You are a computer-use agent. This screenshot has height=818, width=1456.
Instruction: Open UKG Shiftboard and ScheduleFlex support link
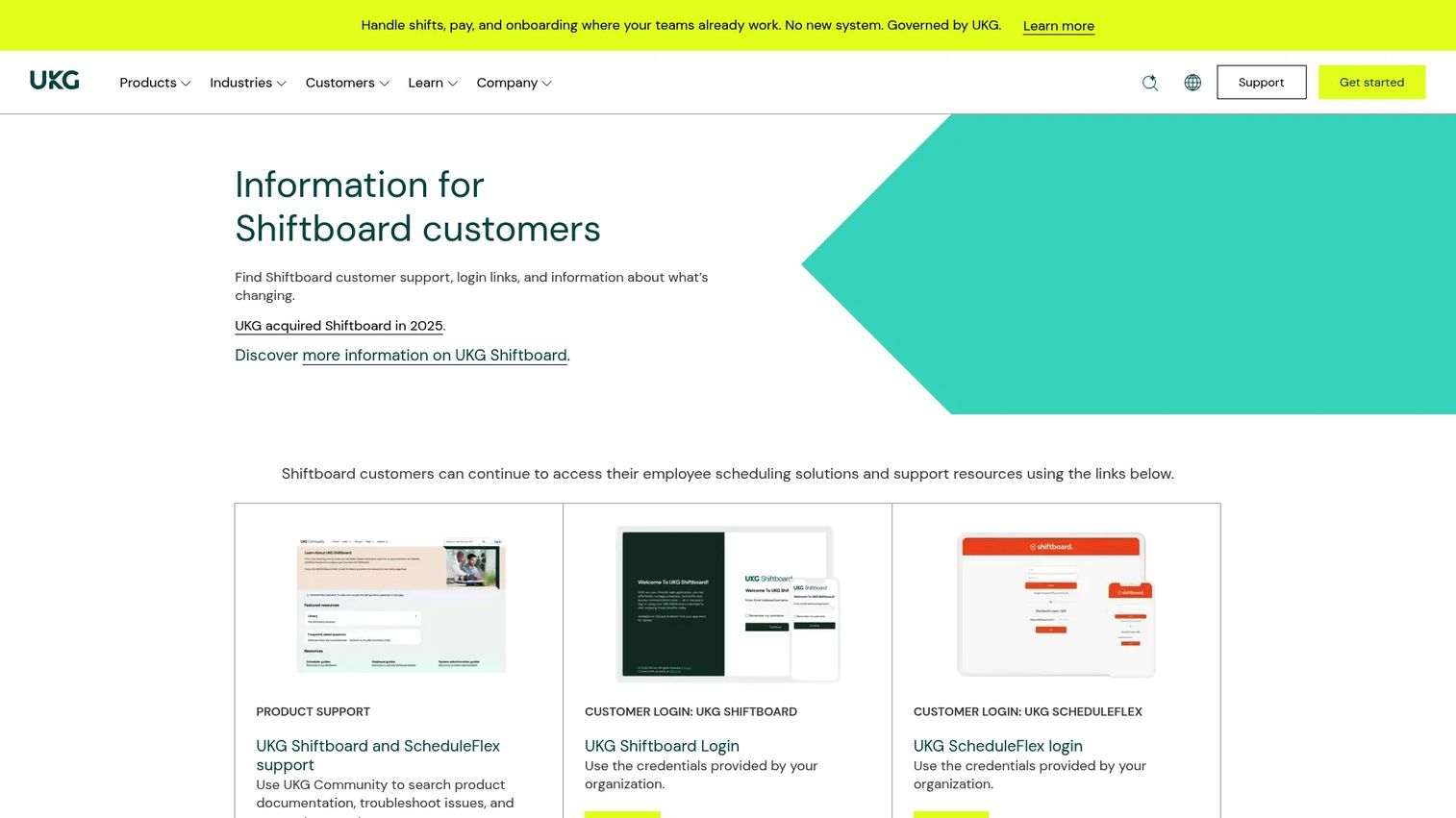(x=378, y=756)
